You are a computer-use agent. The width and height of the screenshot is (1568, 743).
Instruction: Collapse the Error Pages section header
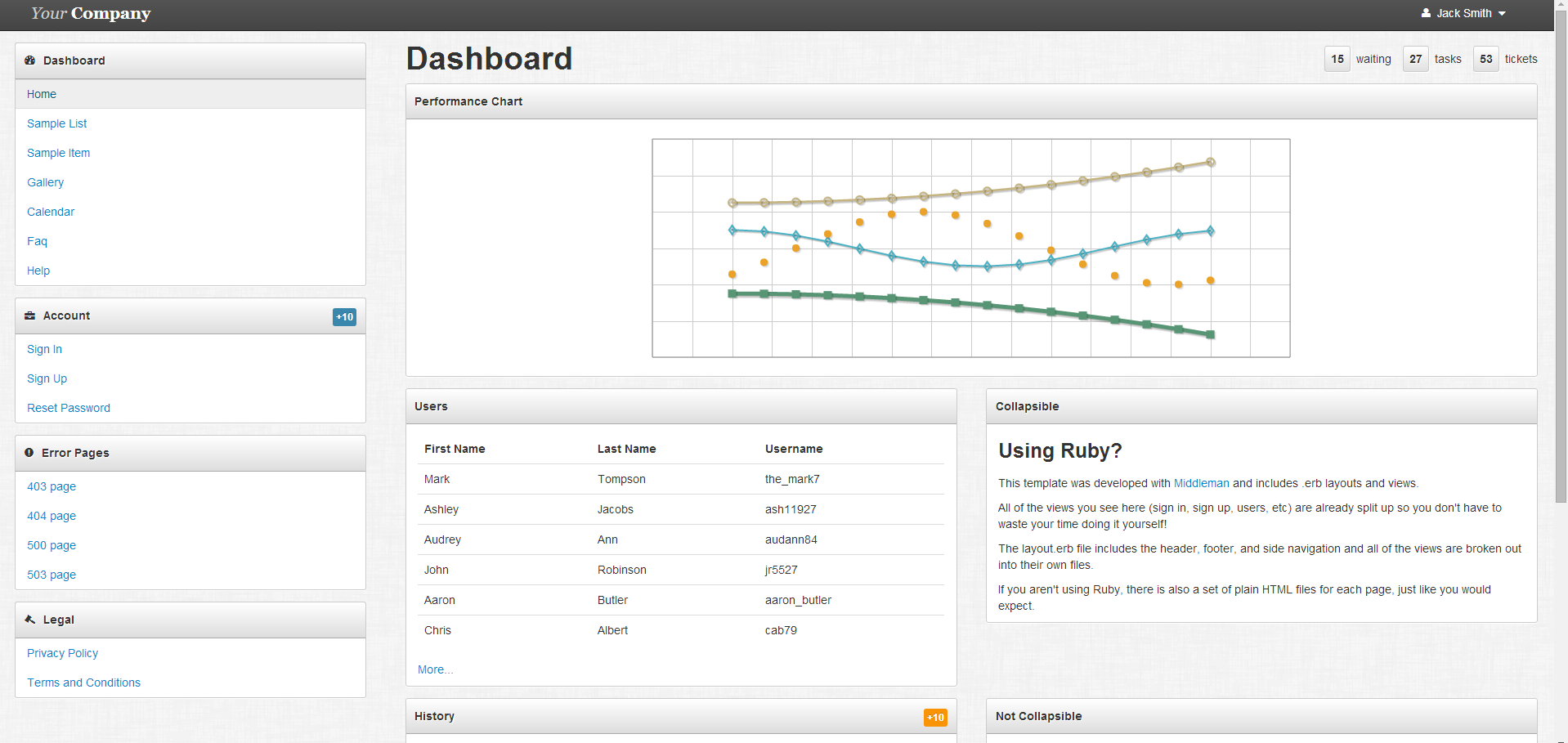click(x=190, y=454)
